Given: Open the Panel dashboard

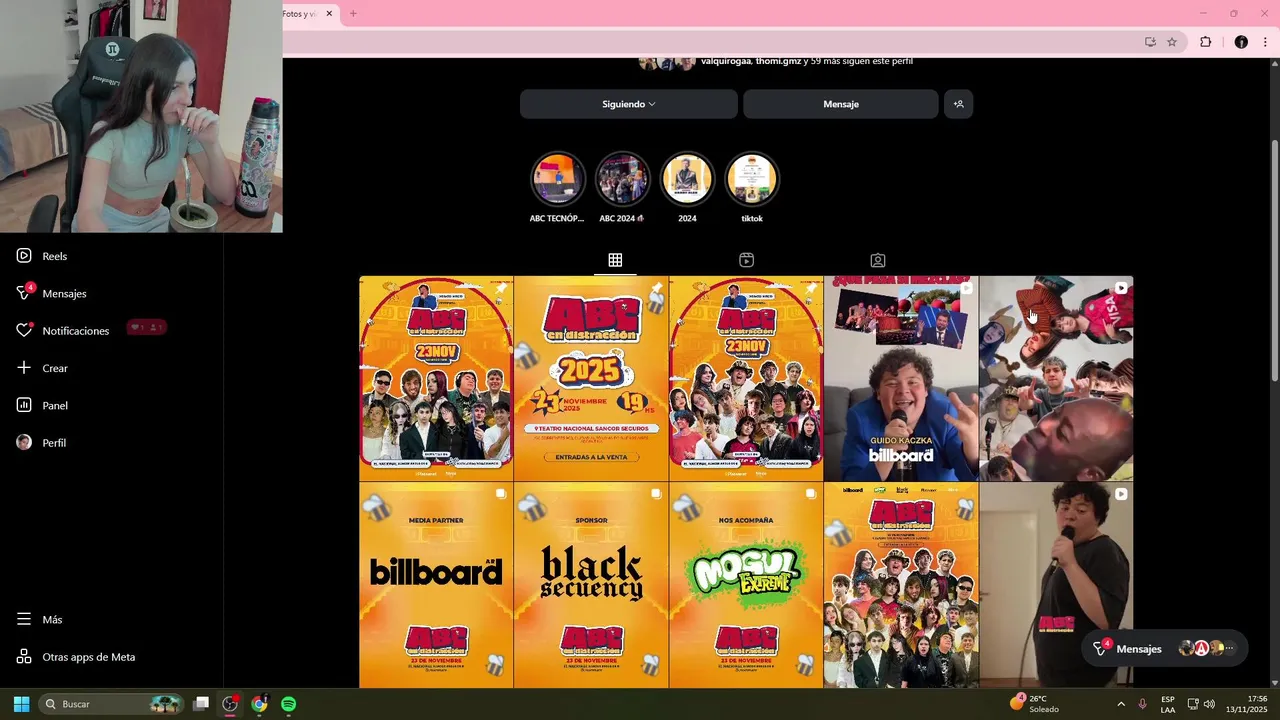Looking at the screenshot, I should pos(42,405).
